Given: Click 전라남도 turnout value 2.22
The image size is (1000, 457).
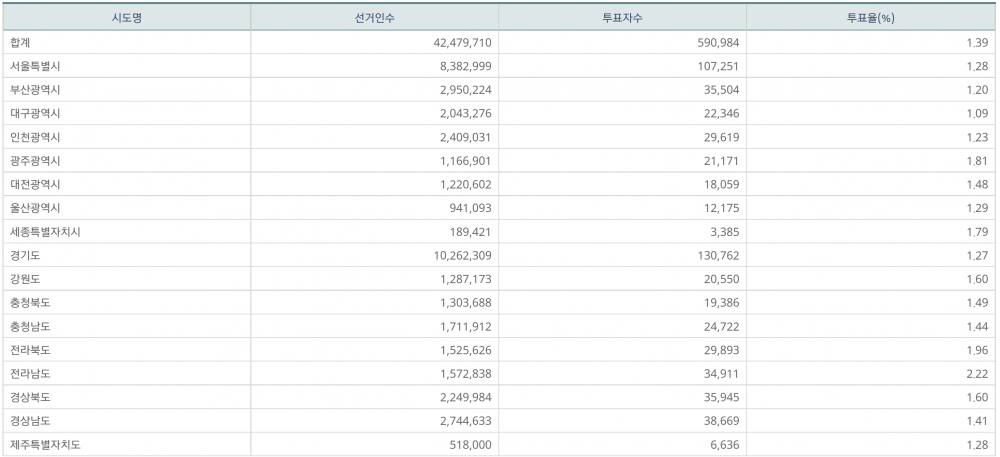Looking at the screenshot, I should click(976, 373).
